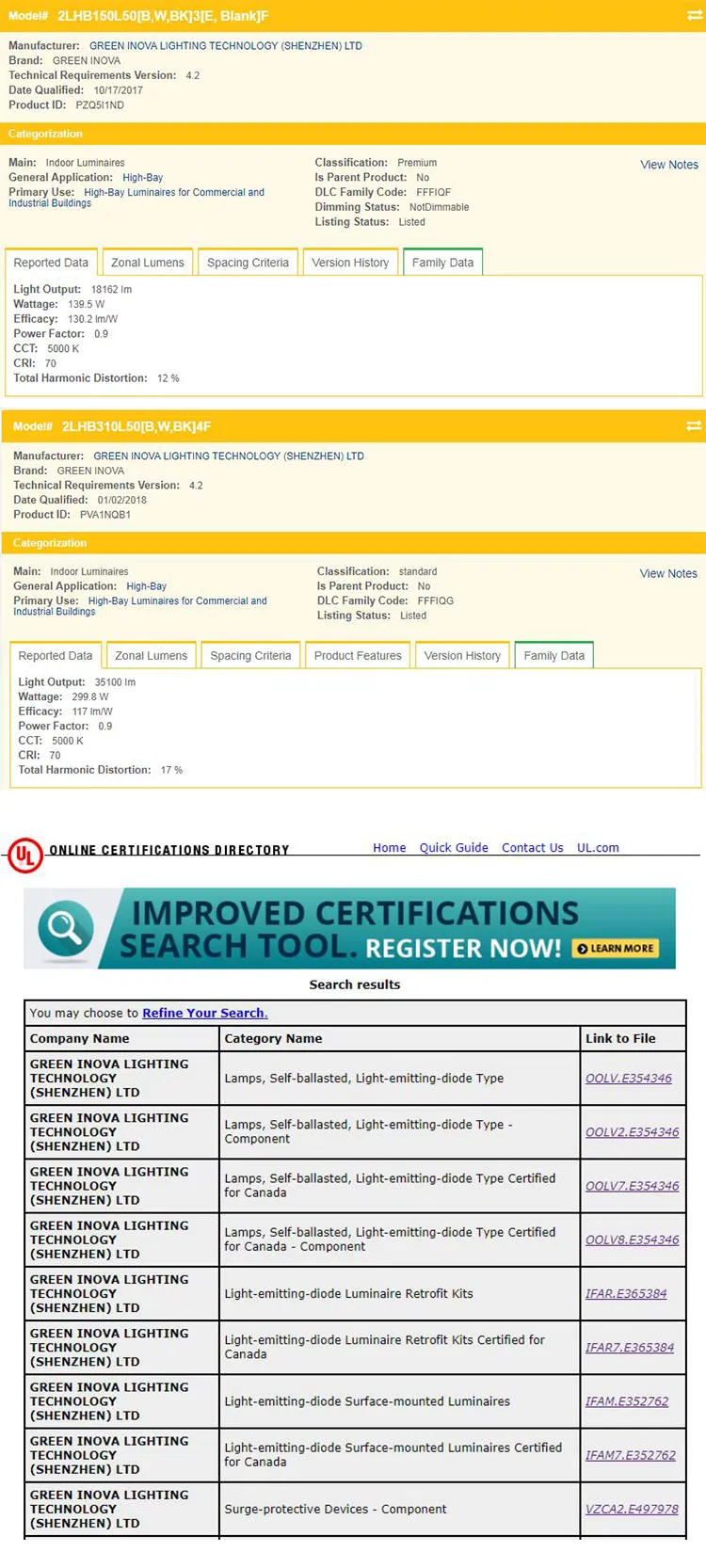Click View Notes for the first model
Screen dimensions: 706x1568
point(669,165)
